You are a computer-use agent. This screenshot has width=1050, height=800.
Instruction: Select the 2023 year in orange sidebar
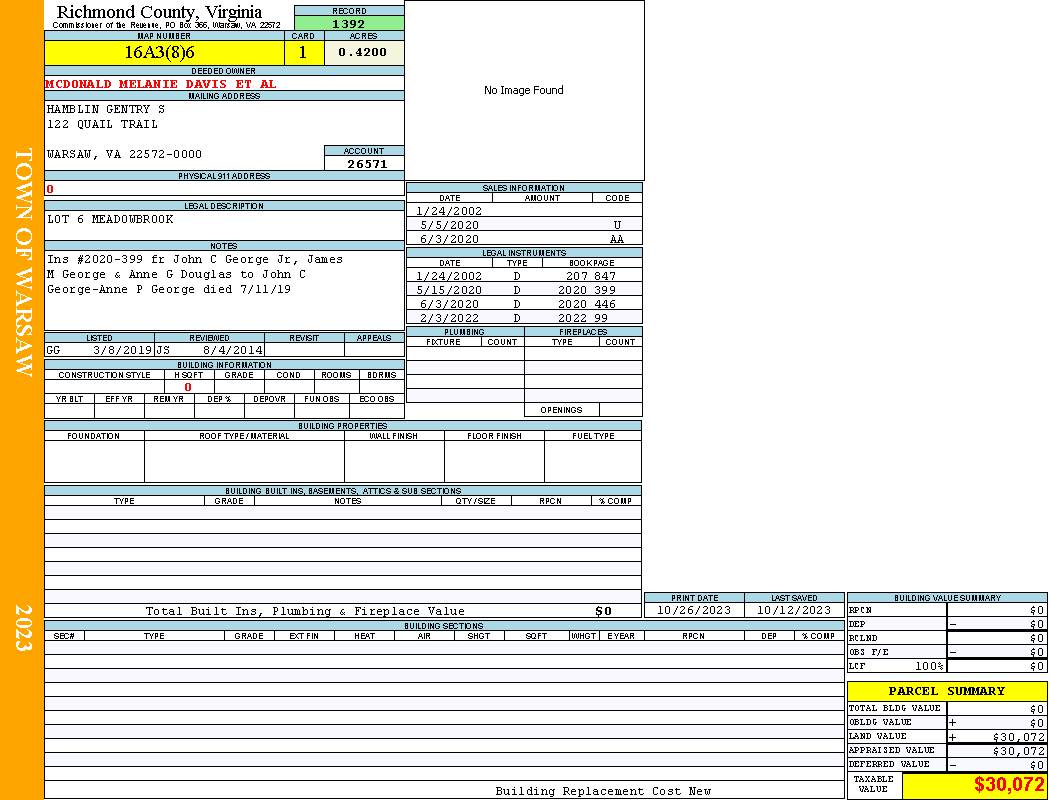[24, 628]
